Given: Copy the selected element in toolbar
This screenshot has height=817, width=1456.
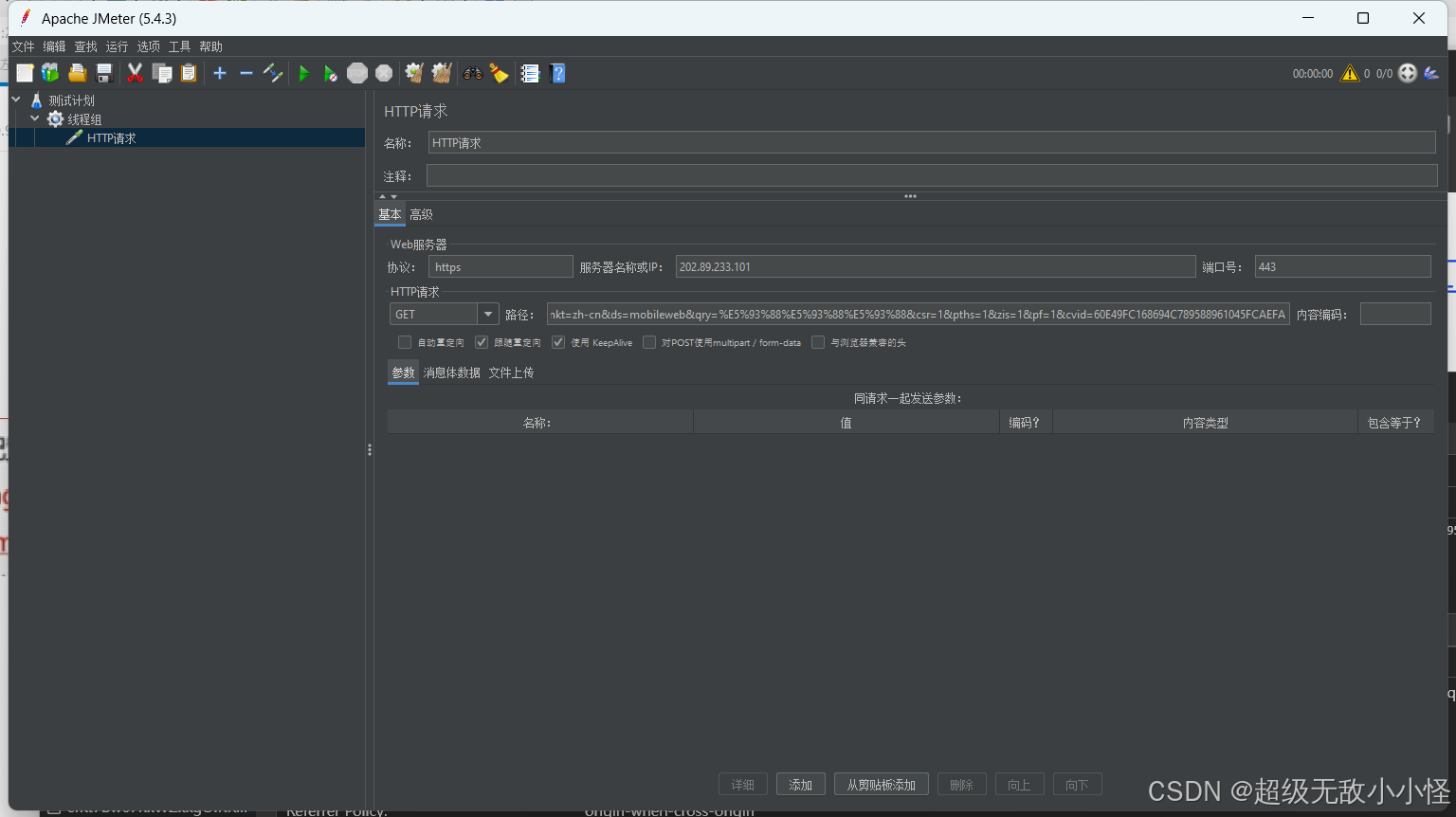Looking at the screenshot, I should (162, 73).
